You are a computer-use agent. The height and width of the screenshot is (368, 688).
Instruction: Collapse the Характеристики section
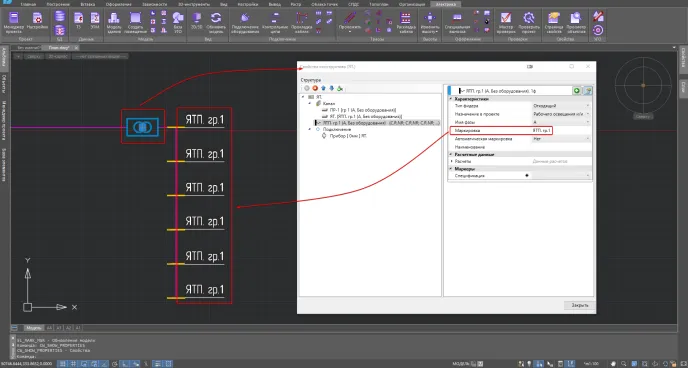click(x=451, y=99)
